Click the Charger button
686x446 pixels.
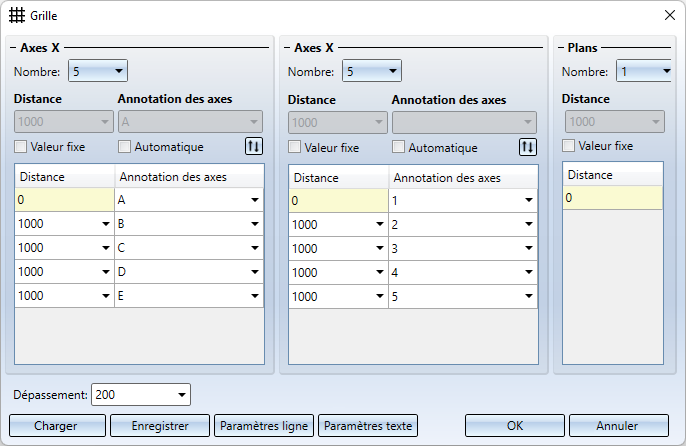(x=56, y=425)
